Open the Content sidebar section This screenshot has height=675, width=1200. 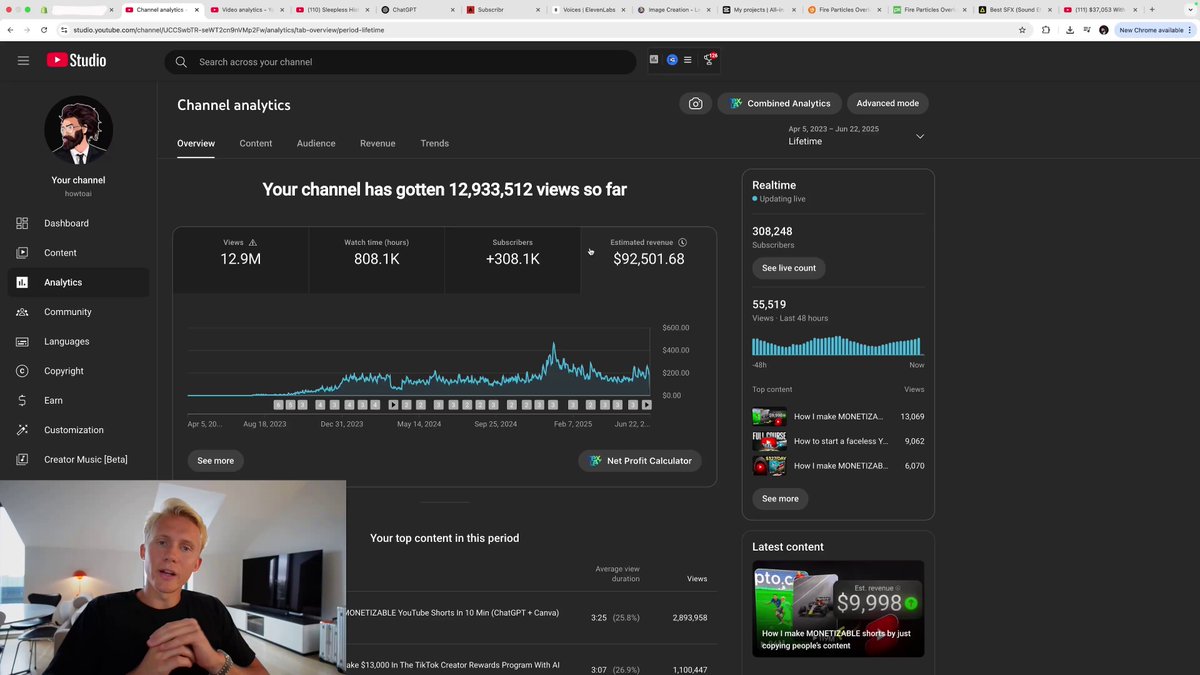[78, 253]
